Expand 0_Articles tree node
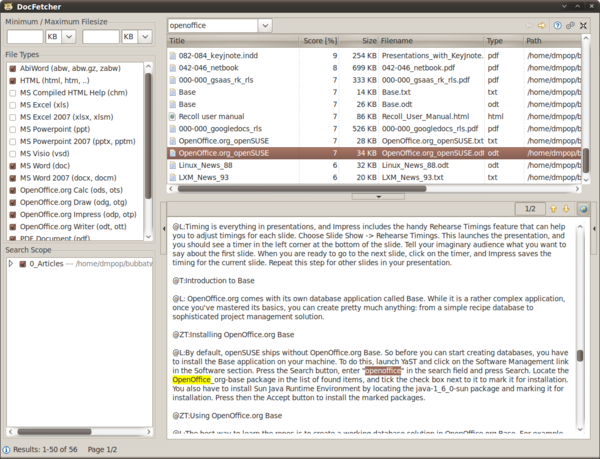The image size is (600, 459). point(11,264)
